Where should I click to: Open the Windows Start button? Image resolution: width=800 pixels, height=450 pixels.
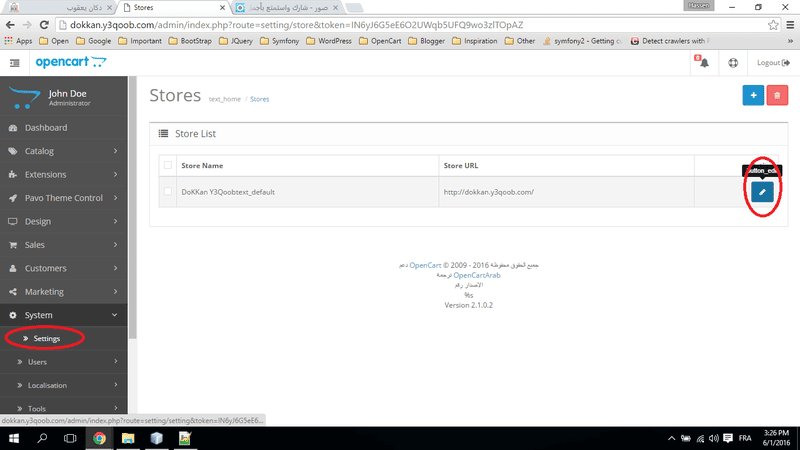tap(14, 438)
